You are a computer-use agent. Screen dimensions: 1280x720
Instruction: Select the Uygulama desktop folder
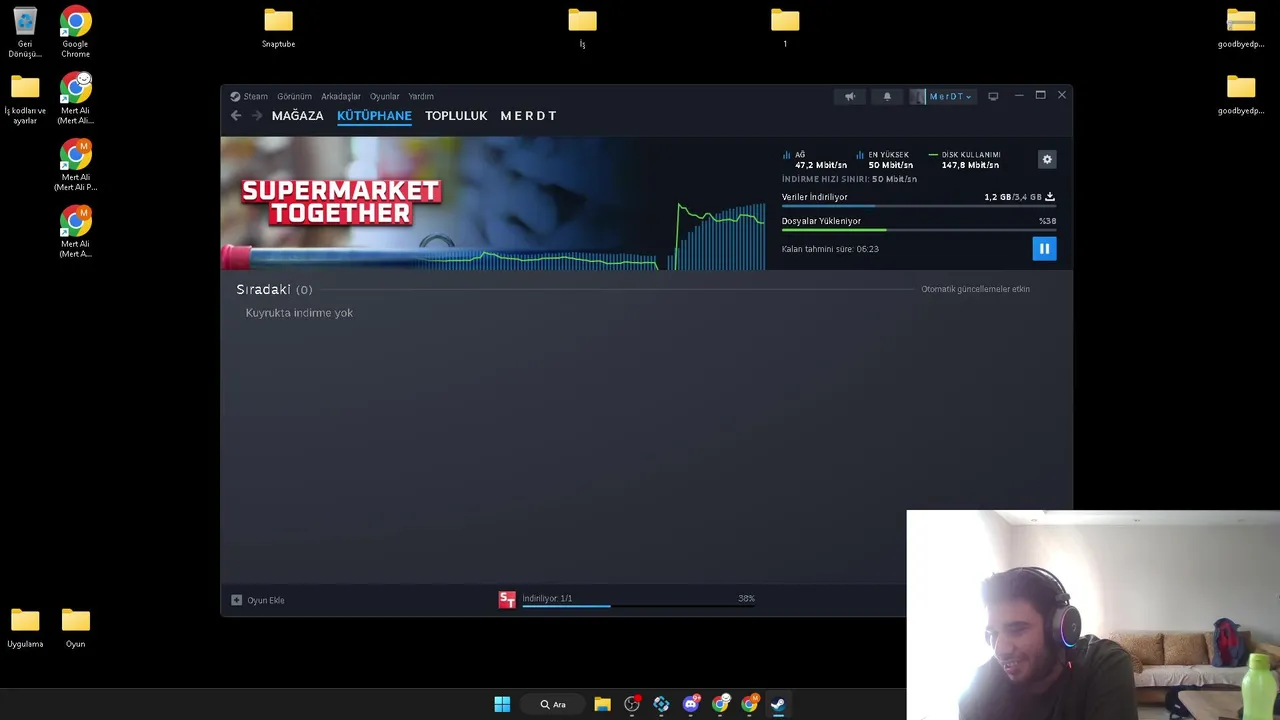pos(25,629)
